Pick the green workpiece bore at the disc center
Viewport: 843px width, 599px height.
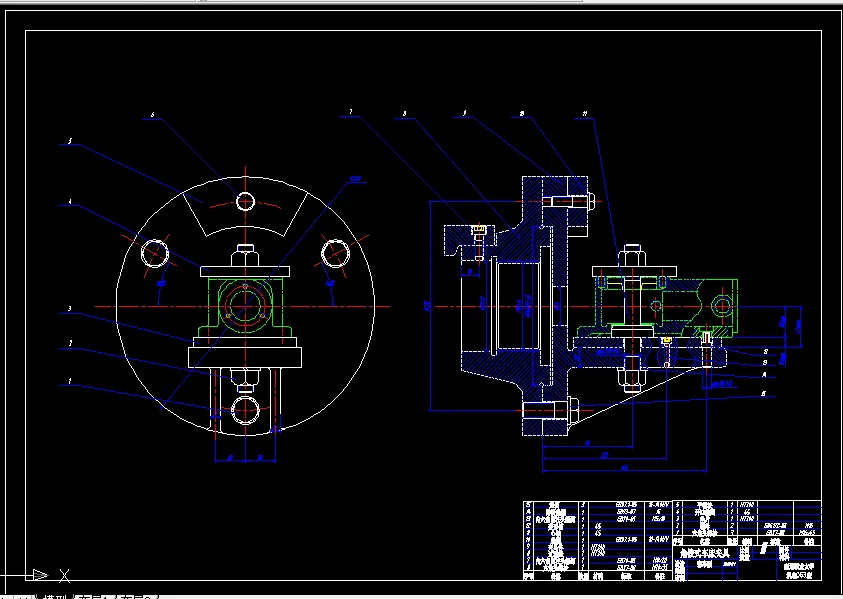(245, 305)
